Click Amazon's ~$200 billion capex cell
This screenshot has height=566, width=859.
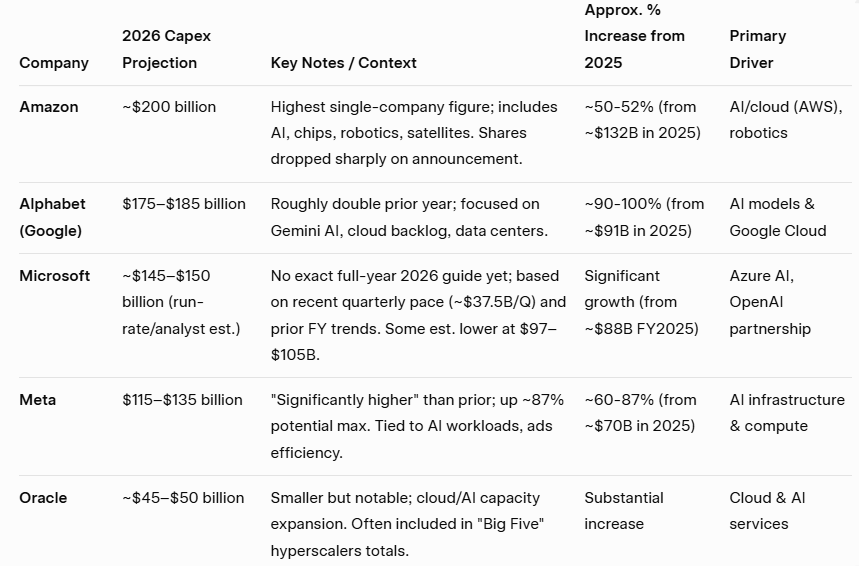pyautogui.click(x=169, y=107)
